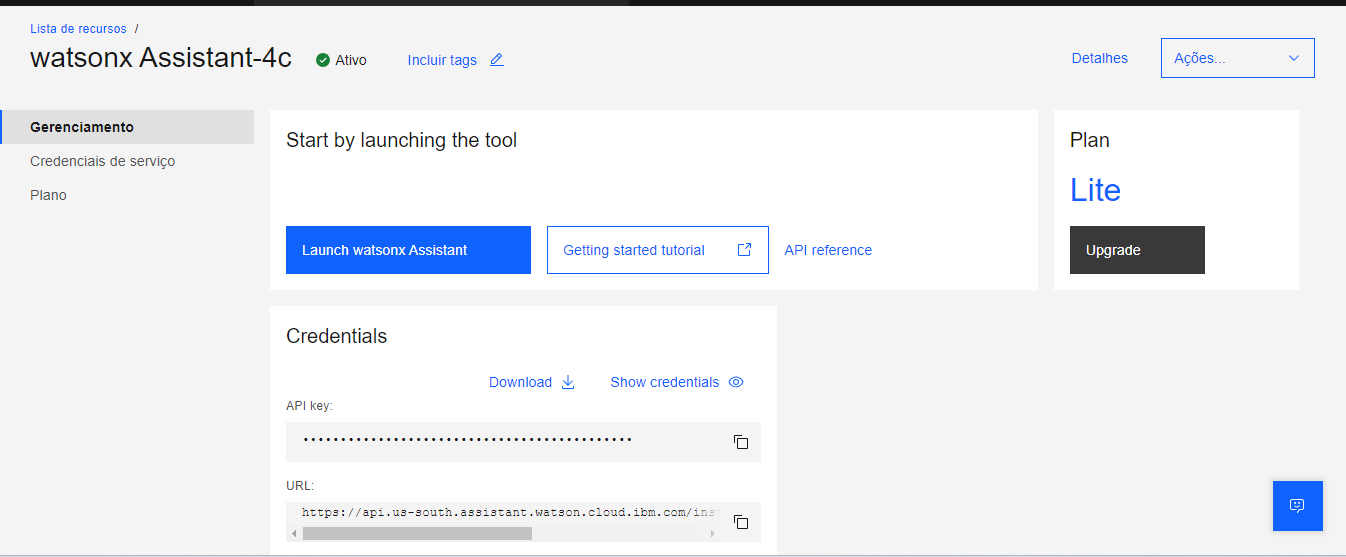Click the chevron arrow in the Ações dropdown
Viewport: 1346px width, 557px height.
1294,58
